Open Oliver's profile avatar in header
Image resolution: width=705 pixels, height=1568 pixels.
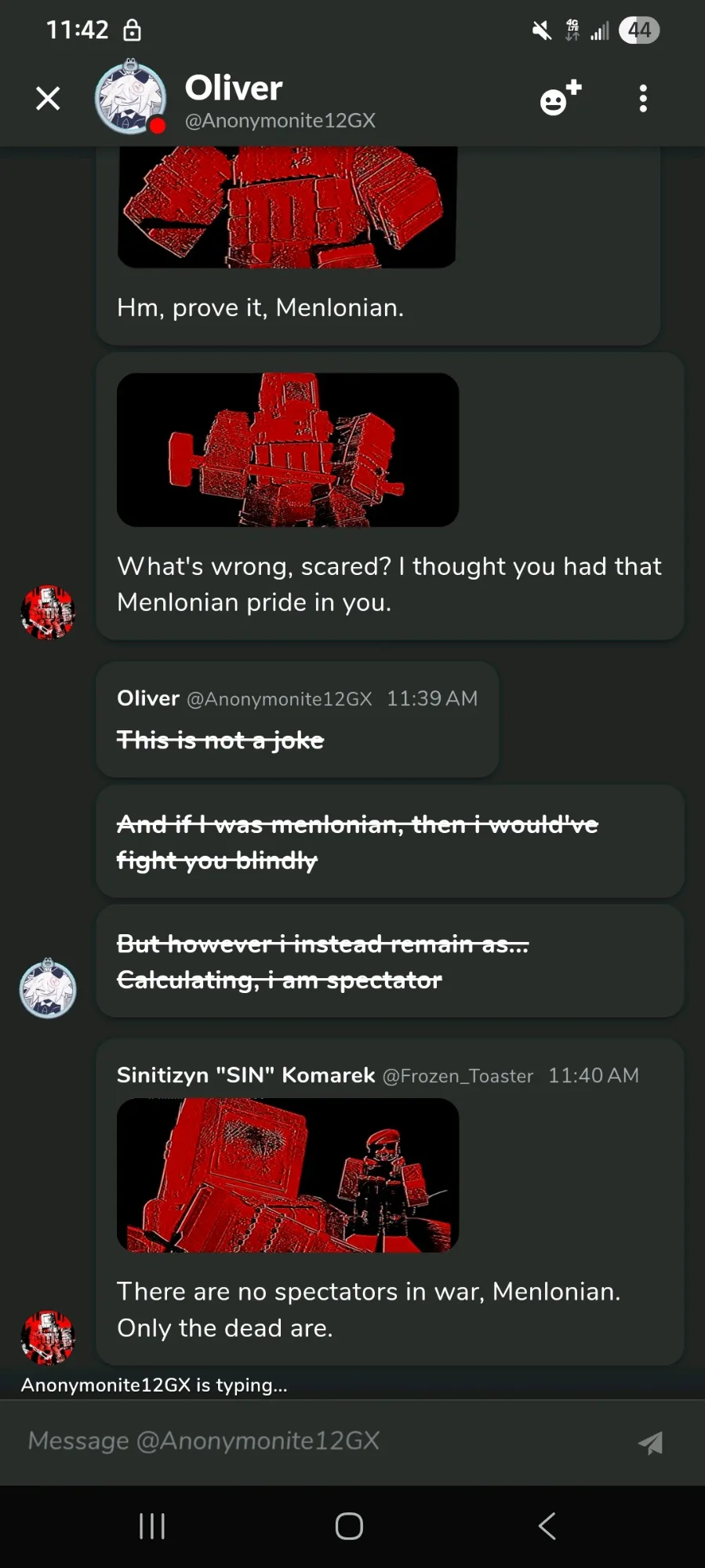pyautogui.click(x=130, y=97)
